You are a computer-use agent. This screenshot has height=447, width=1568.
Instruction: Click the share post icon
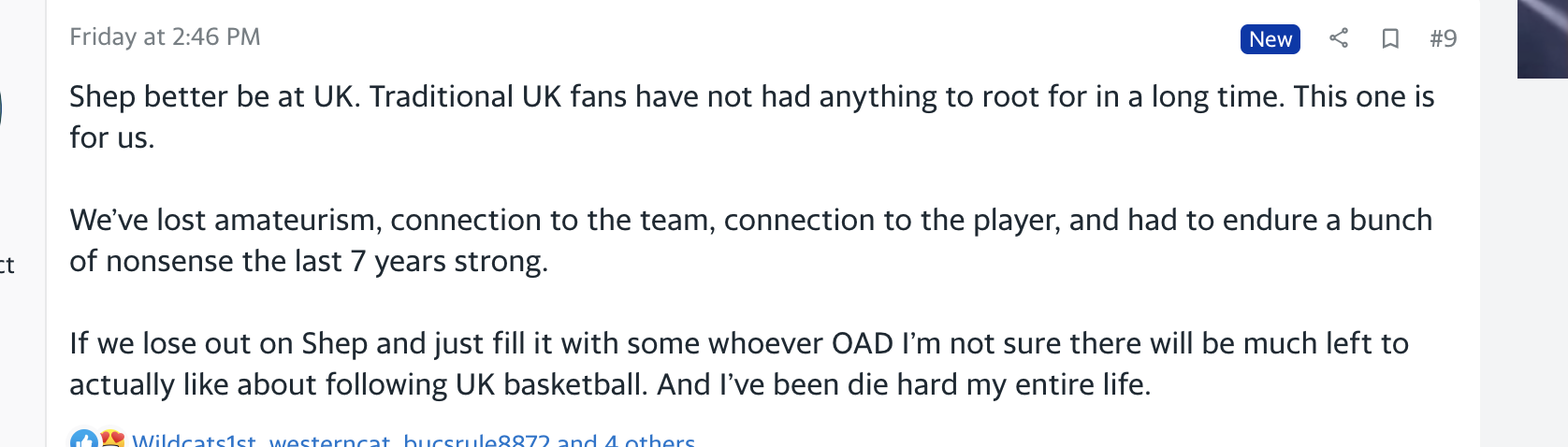click(1339, 38)
